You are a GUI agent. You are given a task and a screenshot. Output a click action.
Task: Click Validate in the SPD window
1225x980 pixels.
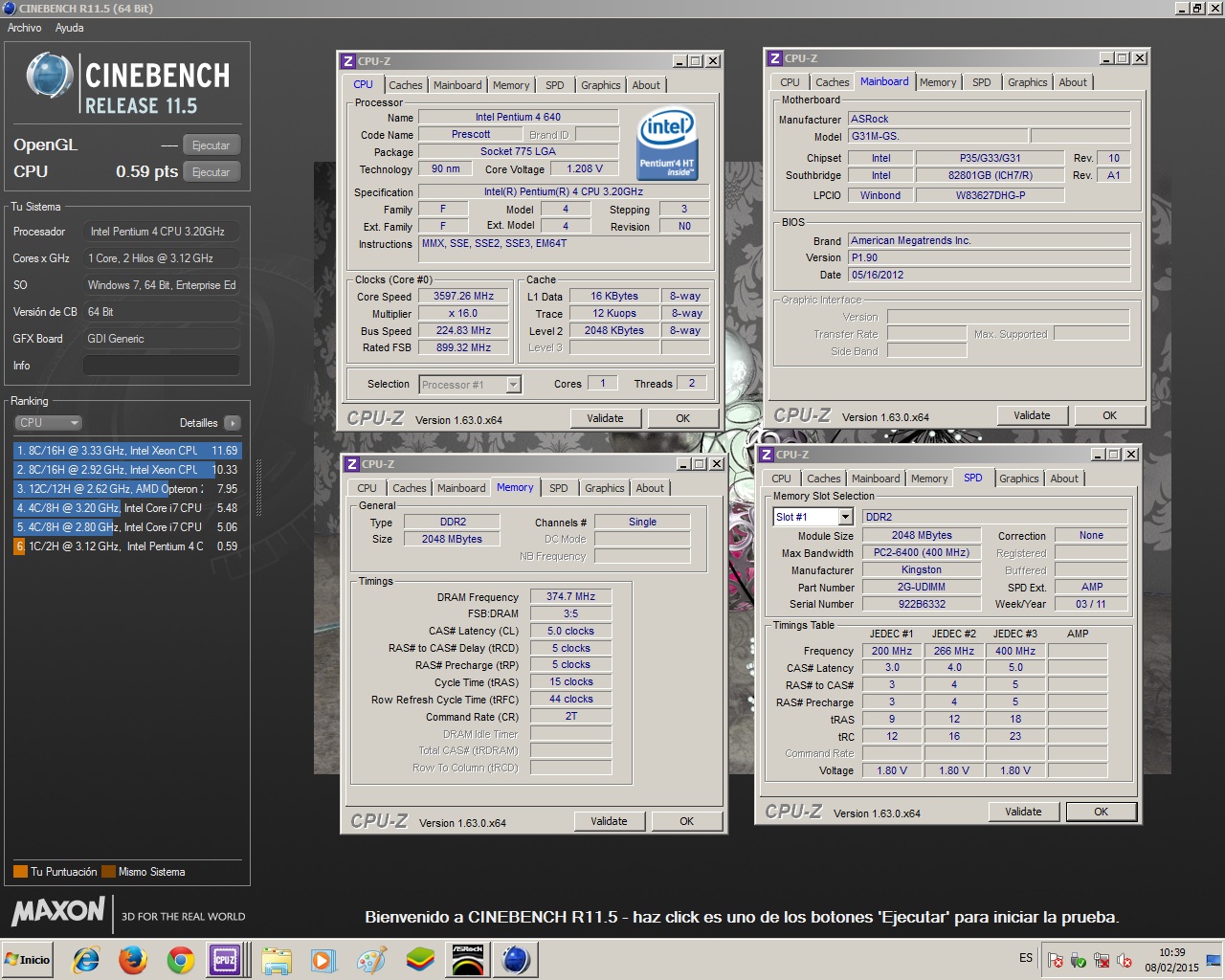coord(1023,812)
